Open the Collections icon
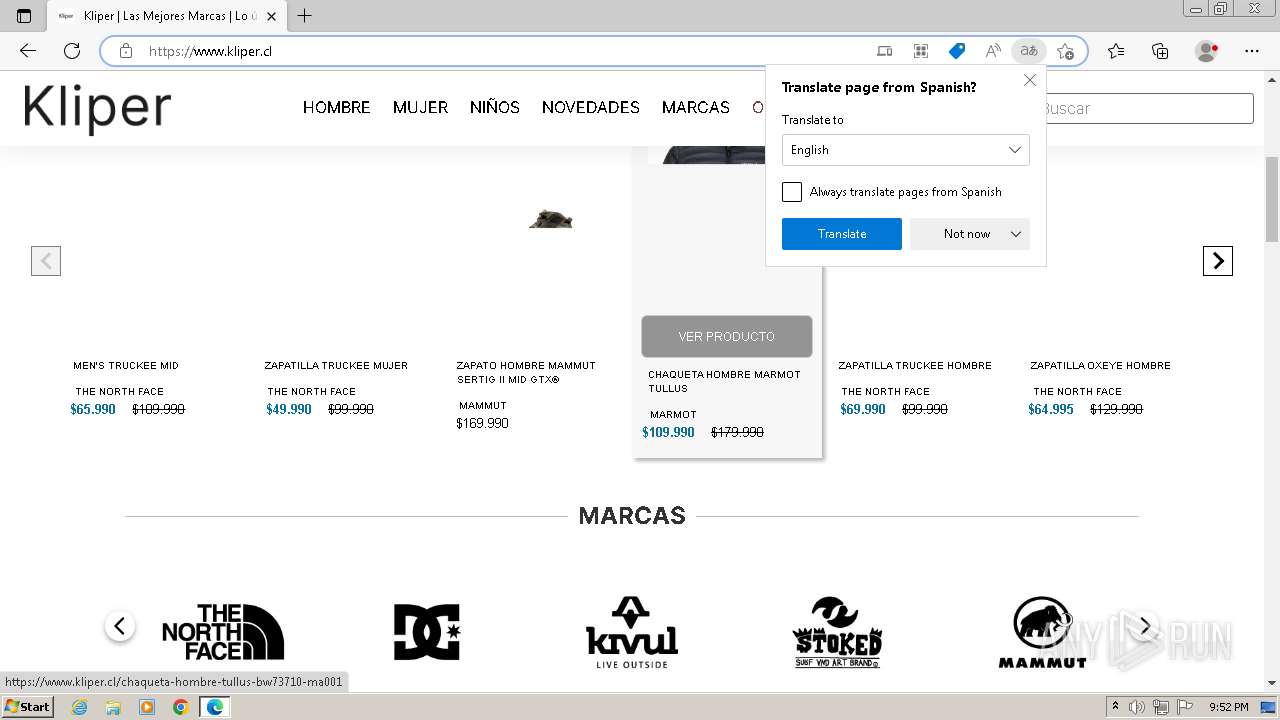The width and height of the screenshot is (1280, 720). pos(1160,51)
